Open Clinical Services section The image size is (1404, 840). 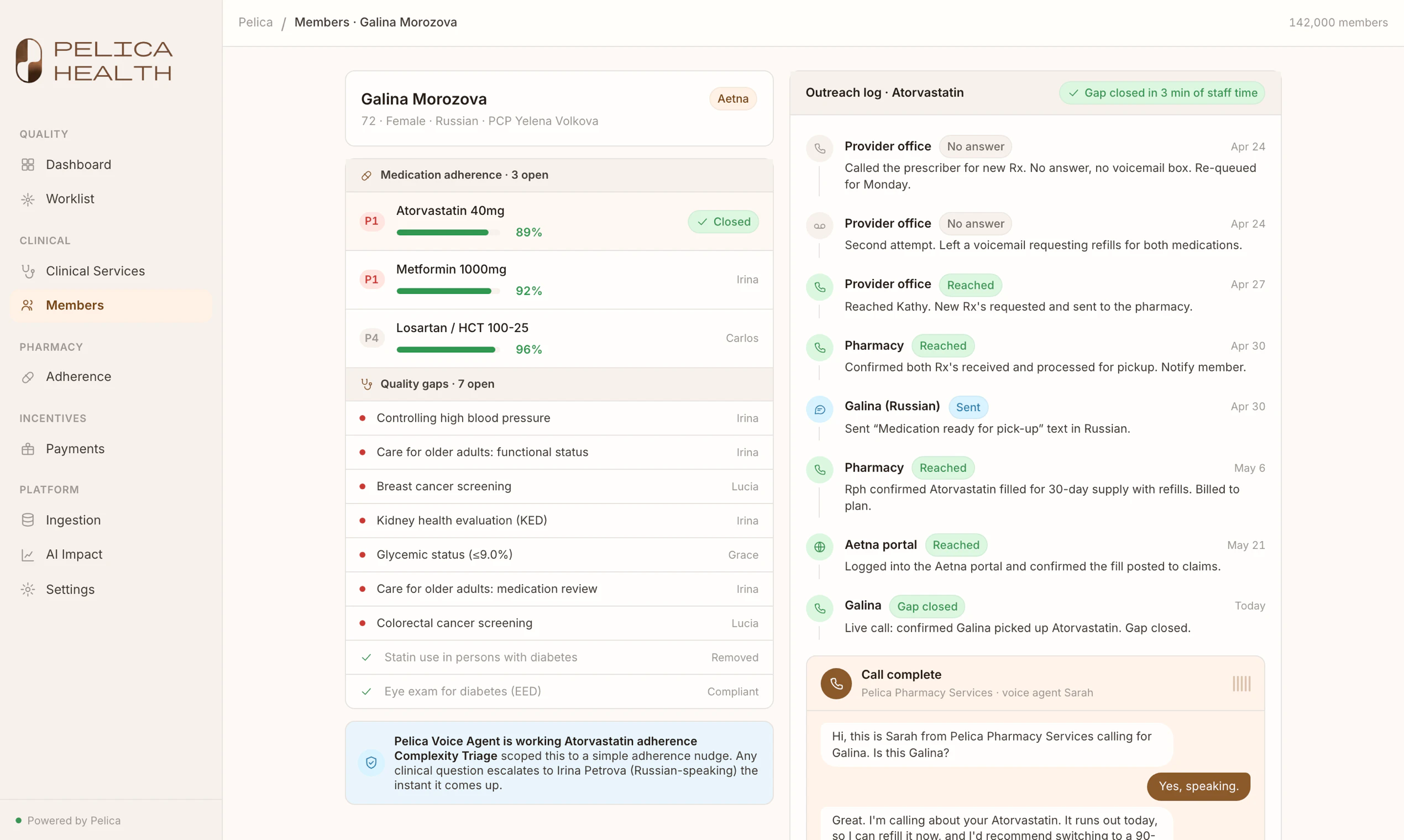pos(111,271)
